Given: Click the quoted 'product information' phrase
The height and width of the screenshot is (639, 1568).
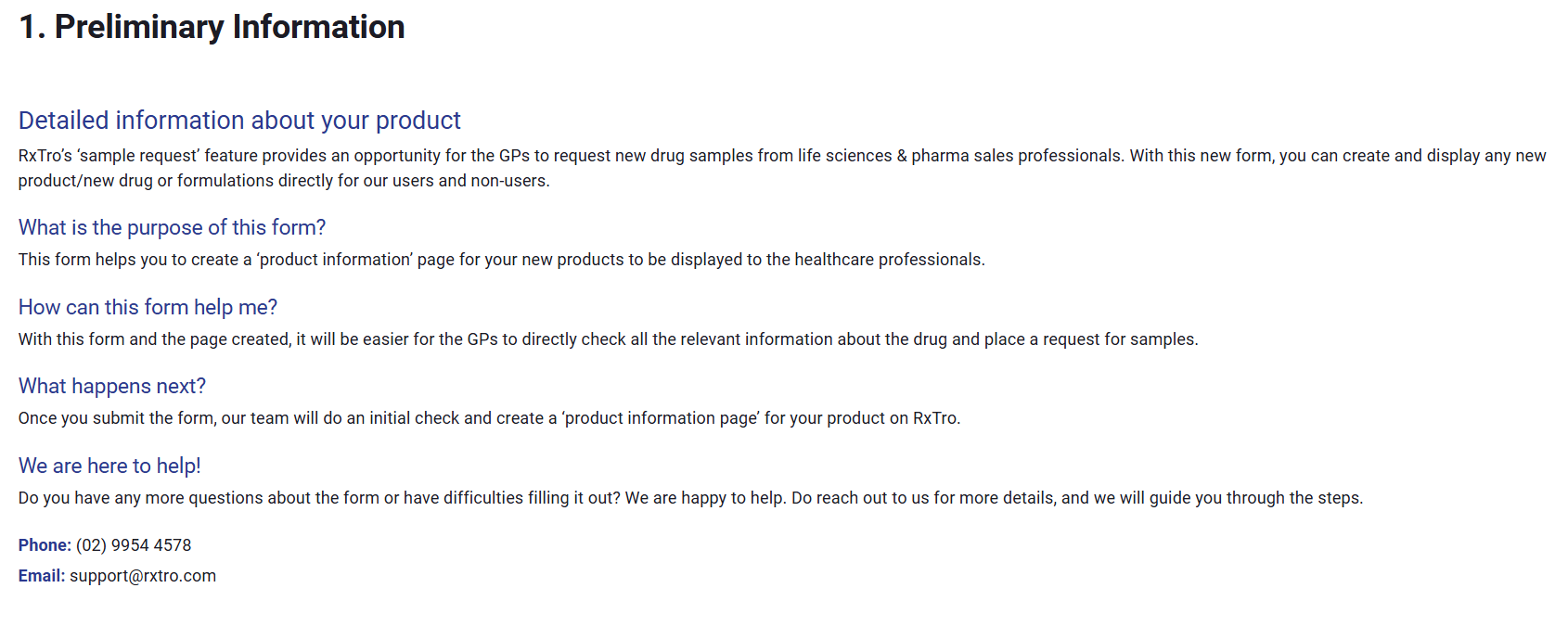Looking at the screenshot, I should tap(334, 260).
